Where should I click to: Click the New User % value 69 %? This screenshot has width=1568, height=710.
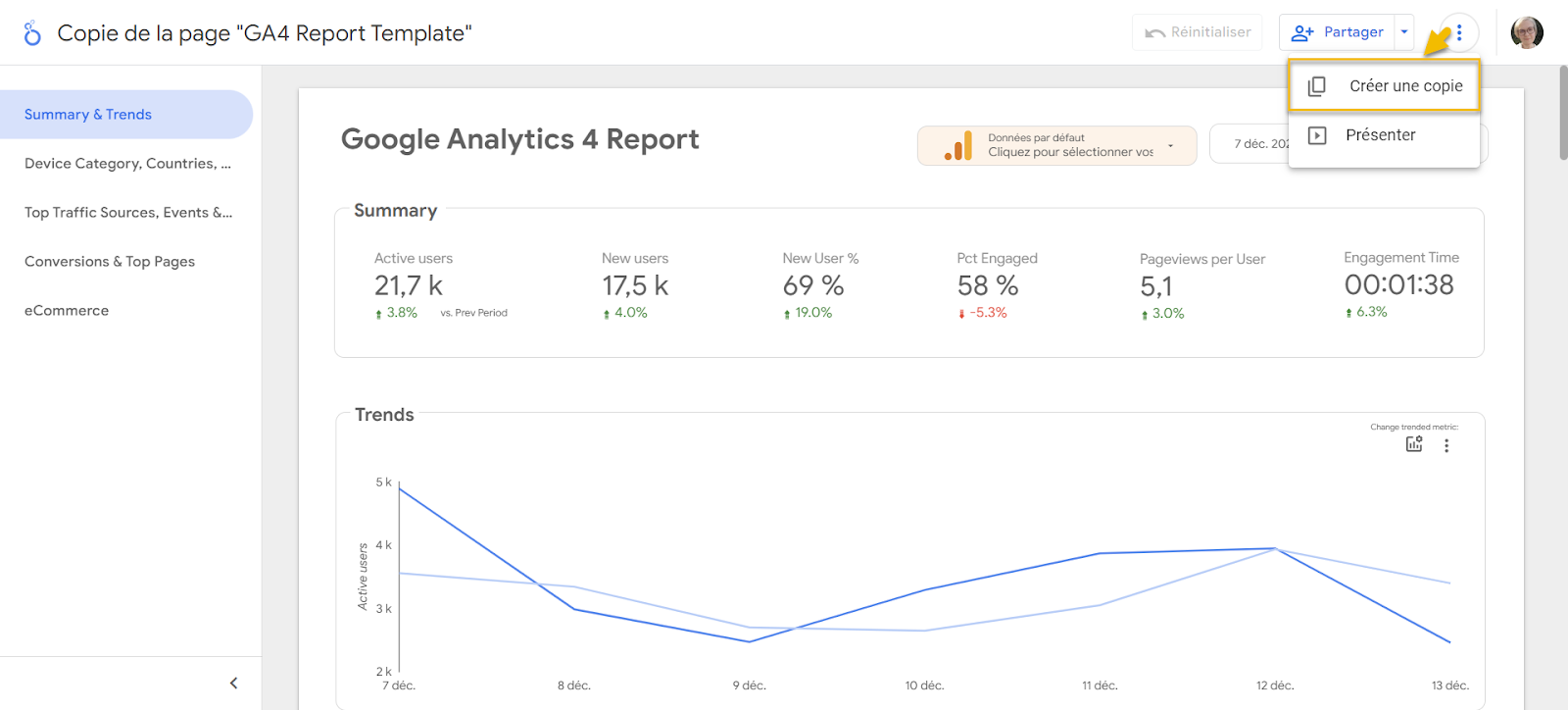[813, 285]
